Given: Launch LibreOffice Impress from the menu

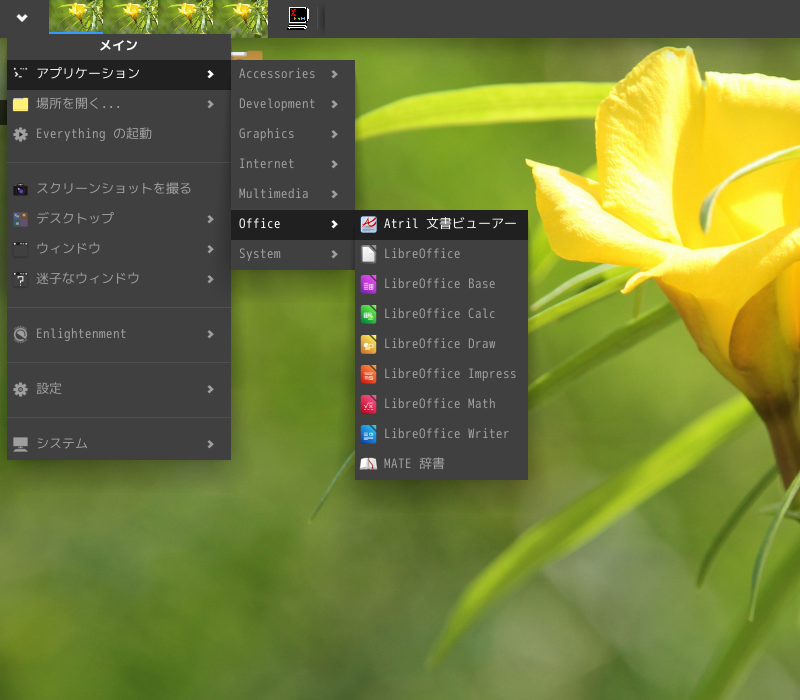Looking at the screenshot, I should pyautogui.click(x=441, y=374).
